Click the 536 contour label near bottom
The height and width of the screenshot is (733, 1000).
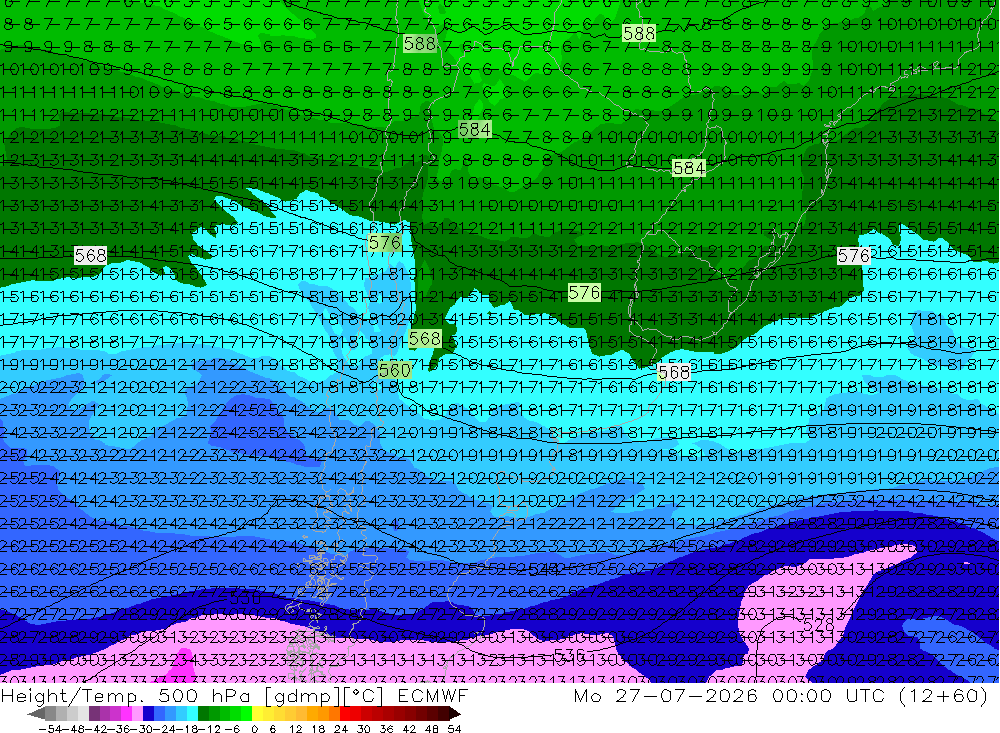pos(570,655)
